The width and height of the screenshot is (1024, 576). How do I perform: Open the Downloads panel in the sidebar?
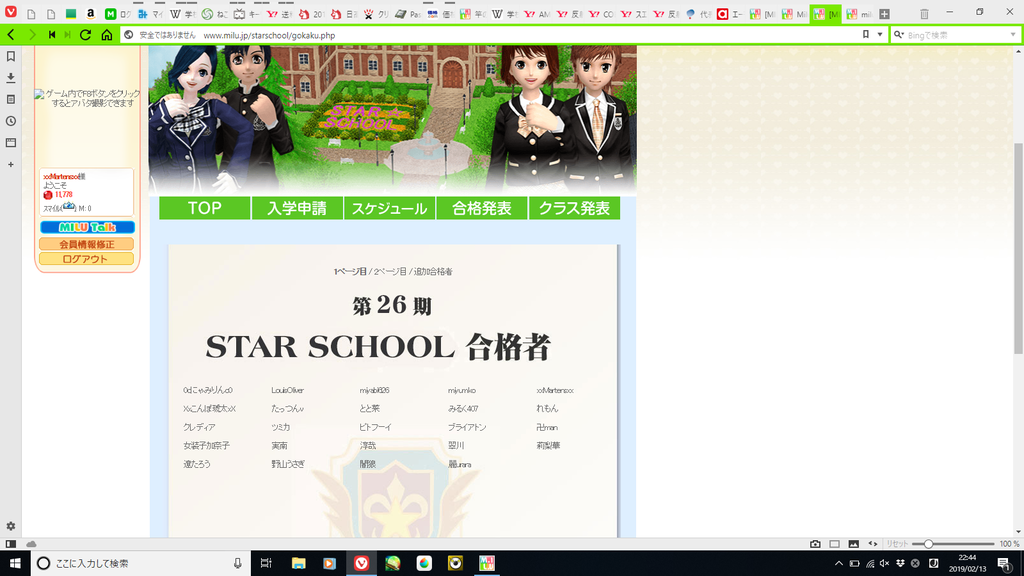[10, 78]
